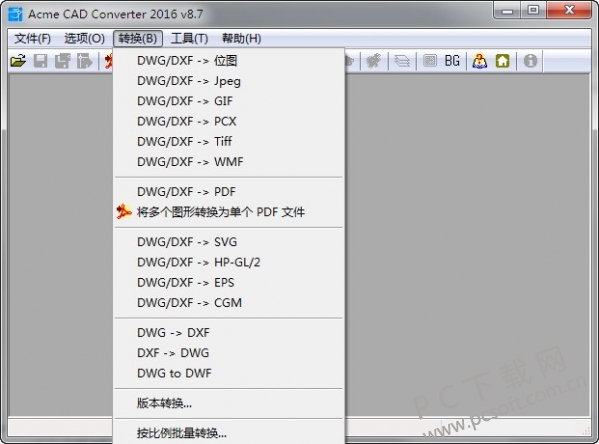Click the save floppy disk icon
This screenshot has height=444, width=599.
tap(40, 61)
